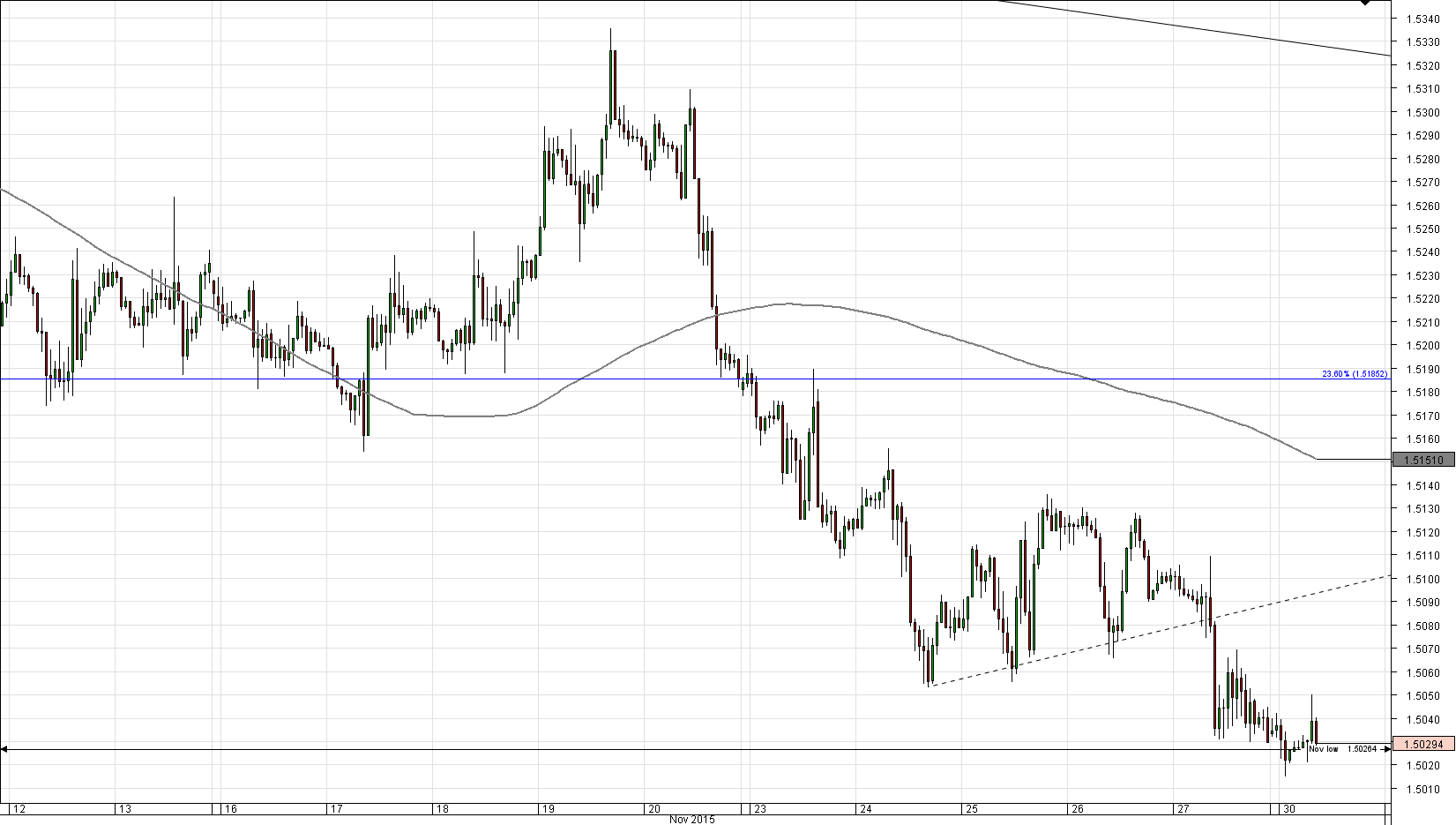Viewport: 1456px width, 825px height.
Task: Click price level 1.5340 on the axis
Action: [1424, 19]
